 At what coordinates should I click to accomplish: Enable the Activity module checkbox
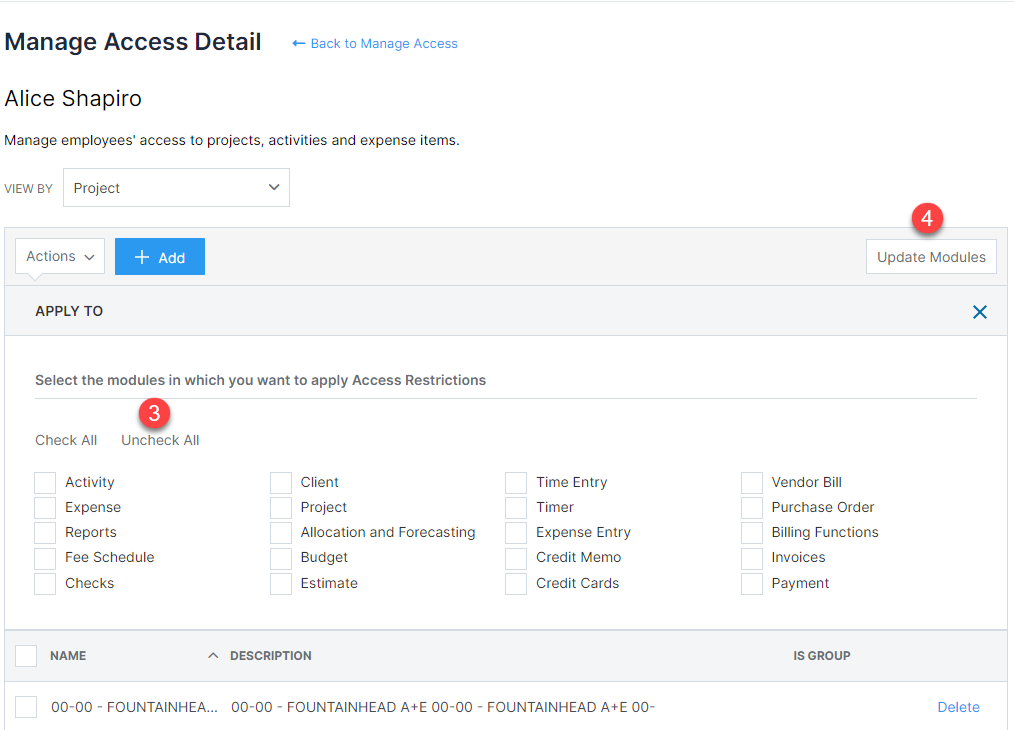[x=44, y=482]
